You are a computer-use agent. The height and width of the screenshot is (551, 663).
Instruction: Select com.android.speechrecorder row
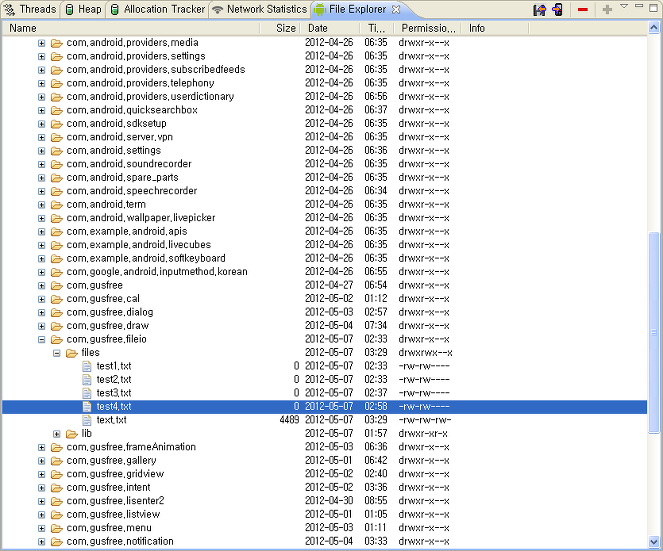click(x=325, y=191)
